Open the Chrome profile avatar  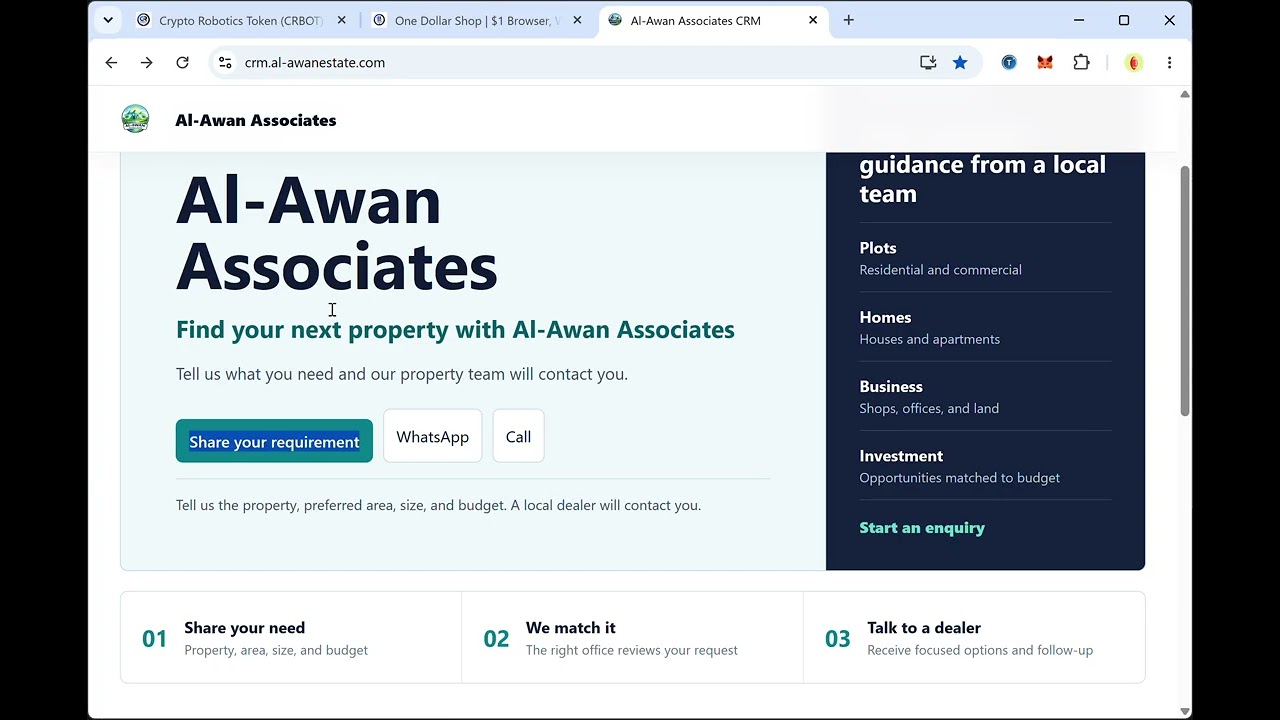pos(1134,62)
